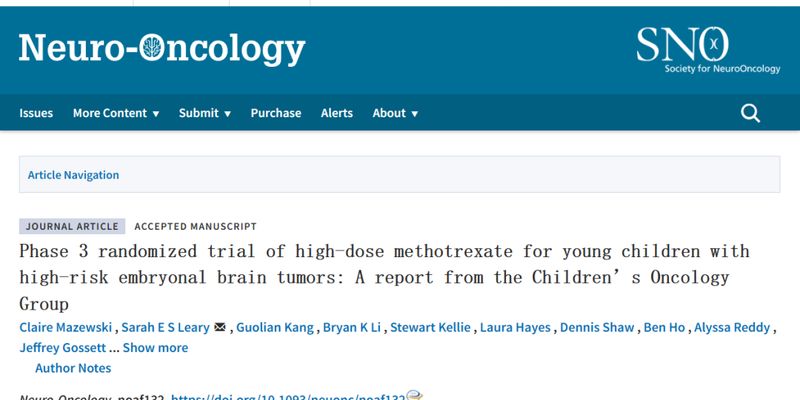Expand the About dropdown menu

(x=395, y=113)
